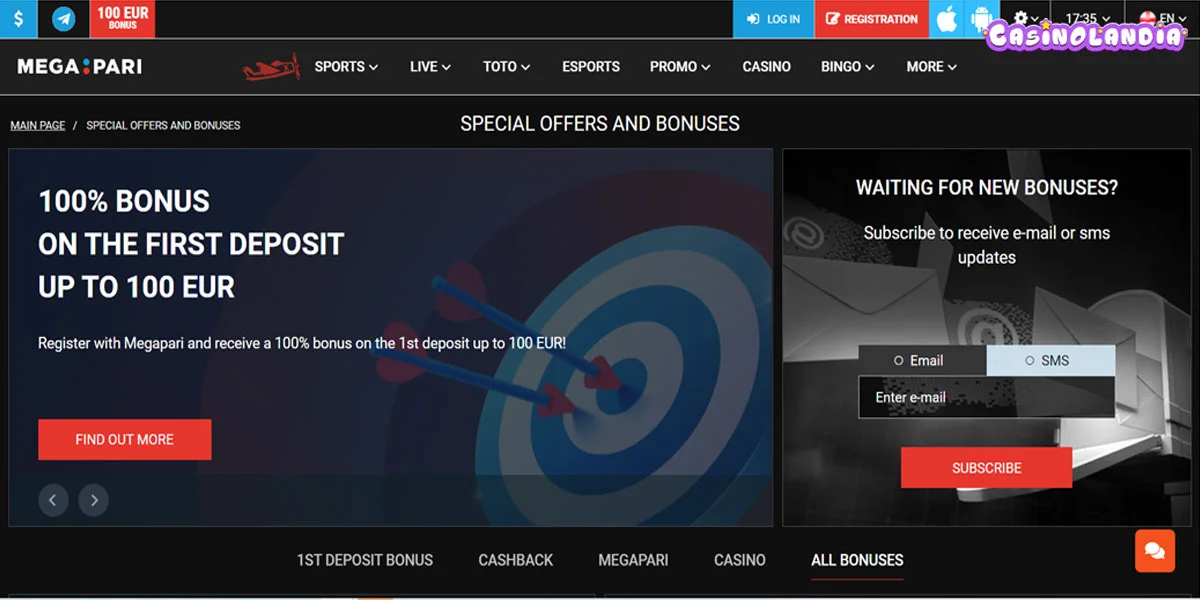Viewport: 1200px width, 600px height.
Task: Follow the MAIN PAGE breadcrumb link
Action: (38, 126)
